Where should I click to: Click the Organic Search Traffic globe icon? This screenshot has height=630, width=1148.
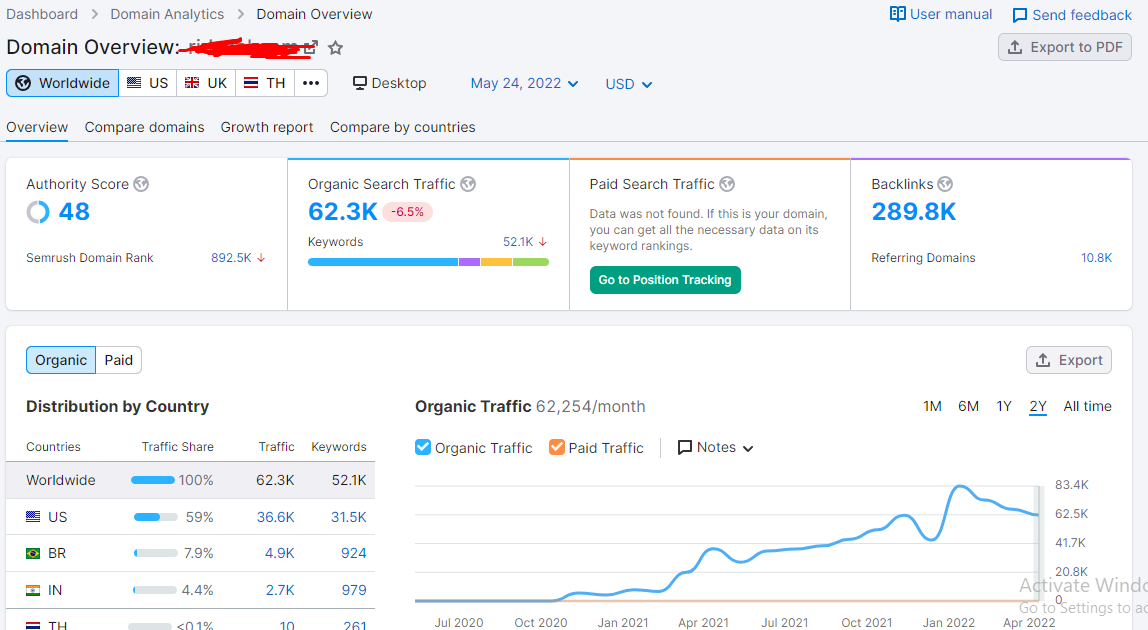click(468, 184)
